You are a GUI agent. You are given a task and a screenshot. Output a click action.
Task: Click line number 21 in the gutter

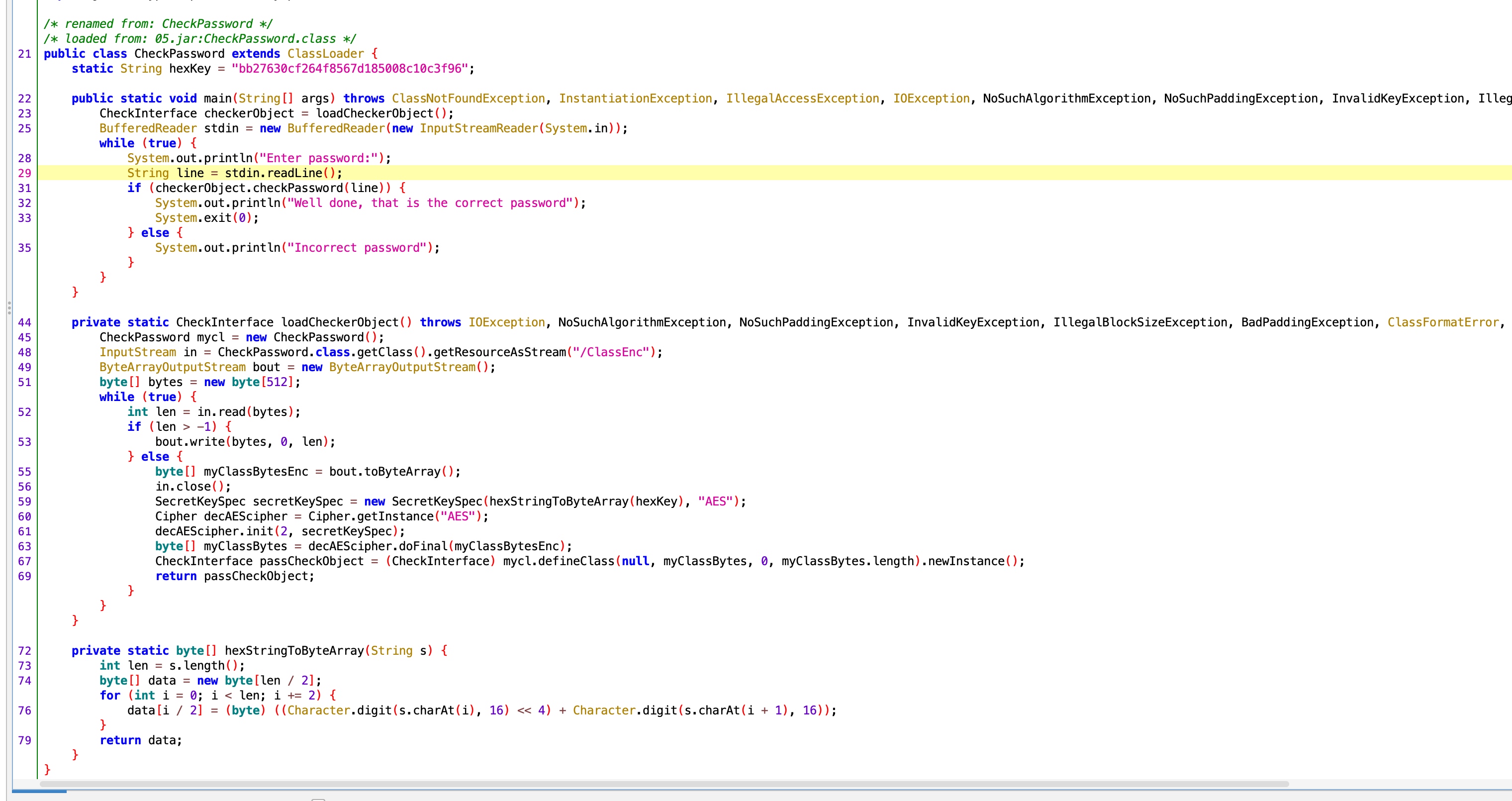pyautogui.click(x=24, y=54)
